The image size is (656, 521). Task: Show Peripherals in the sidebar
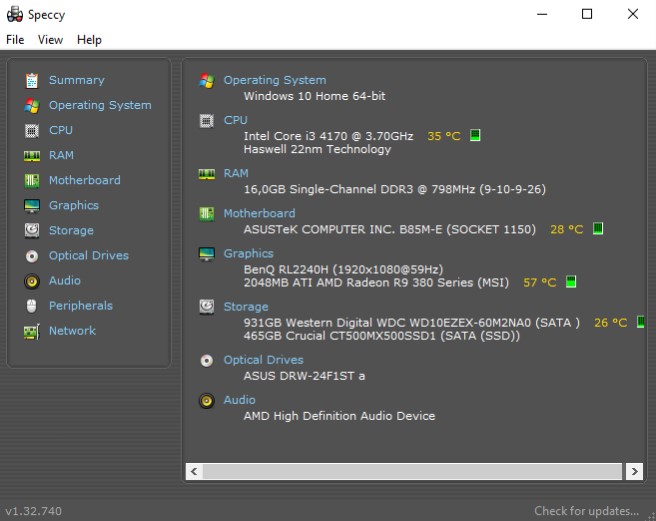coord(81,306)
